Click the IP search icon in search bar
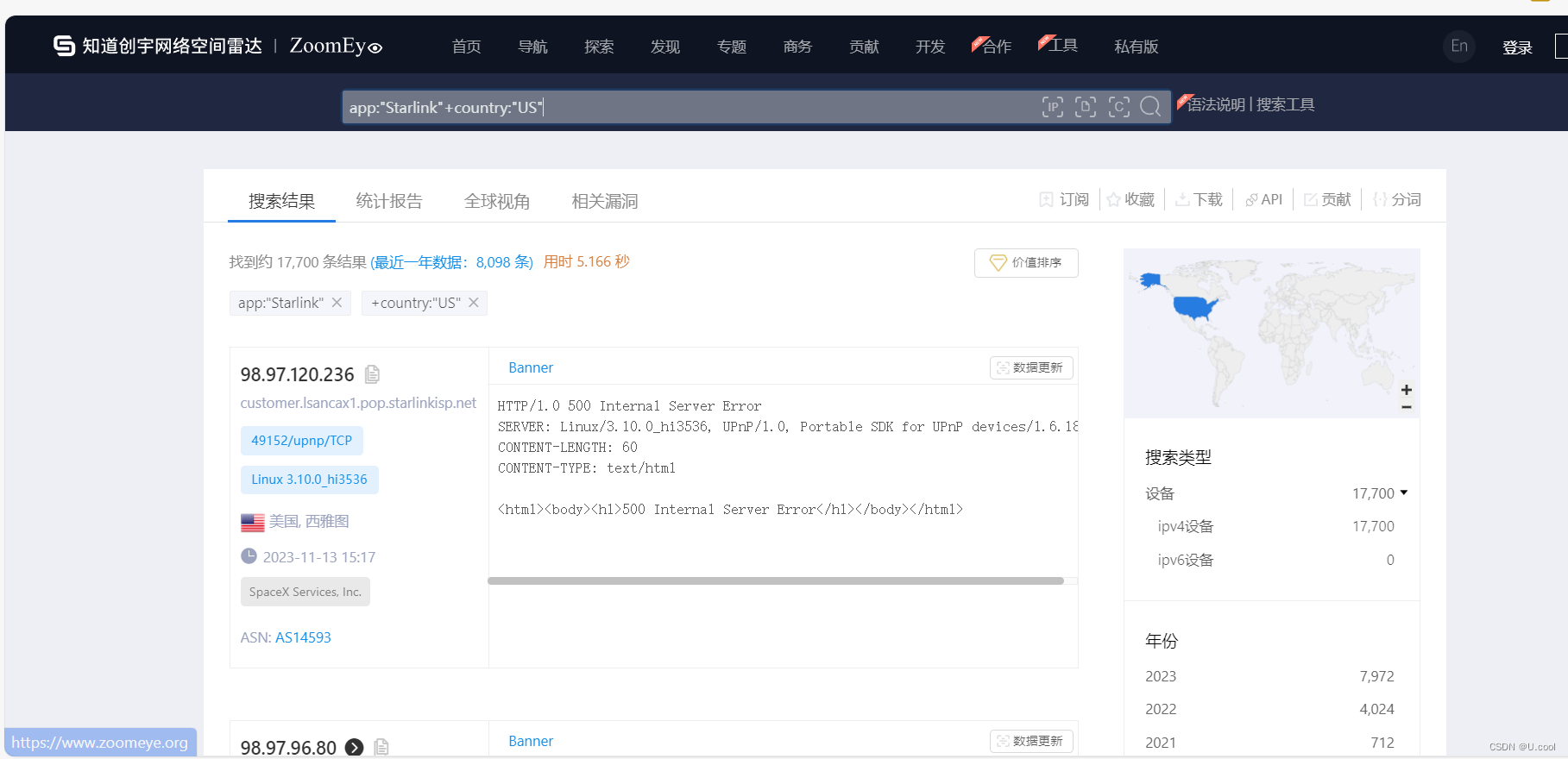This screenshot has width=1568, height=759. pos(1052,107)
